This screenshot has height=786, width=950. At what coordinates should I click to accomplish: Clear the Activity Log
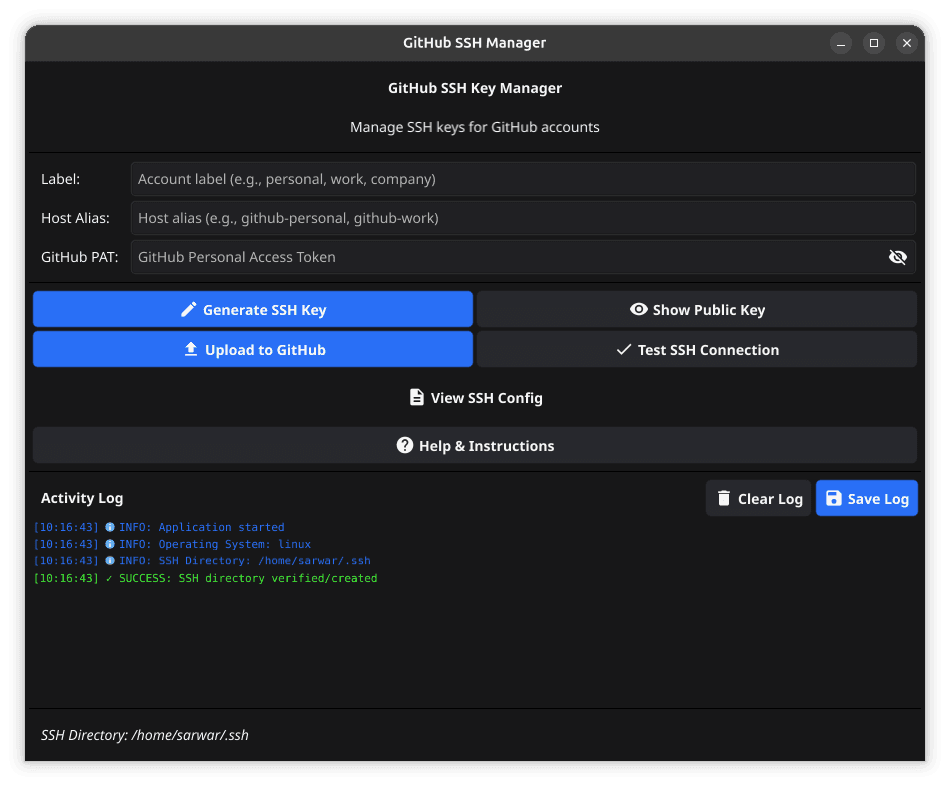pos(758,498)
